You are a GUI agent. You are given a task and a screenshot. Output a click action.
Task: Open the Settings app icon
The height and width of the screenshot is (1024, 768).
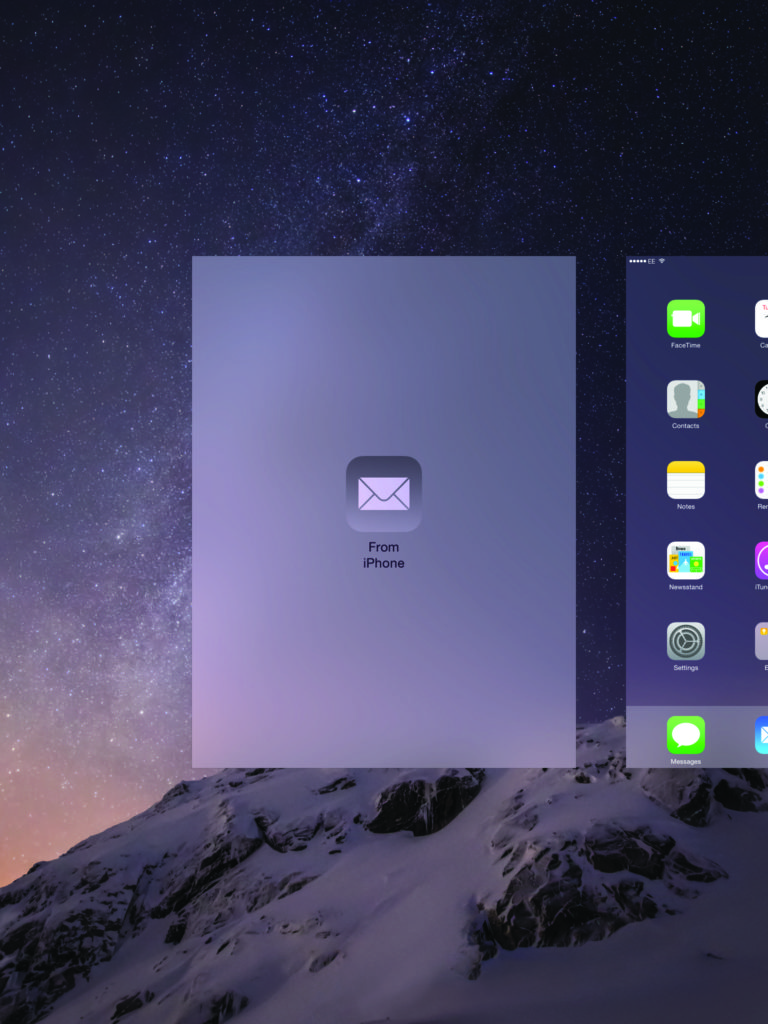(x=686, y=641)
